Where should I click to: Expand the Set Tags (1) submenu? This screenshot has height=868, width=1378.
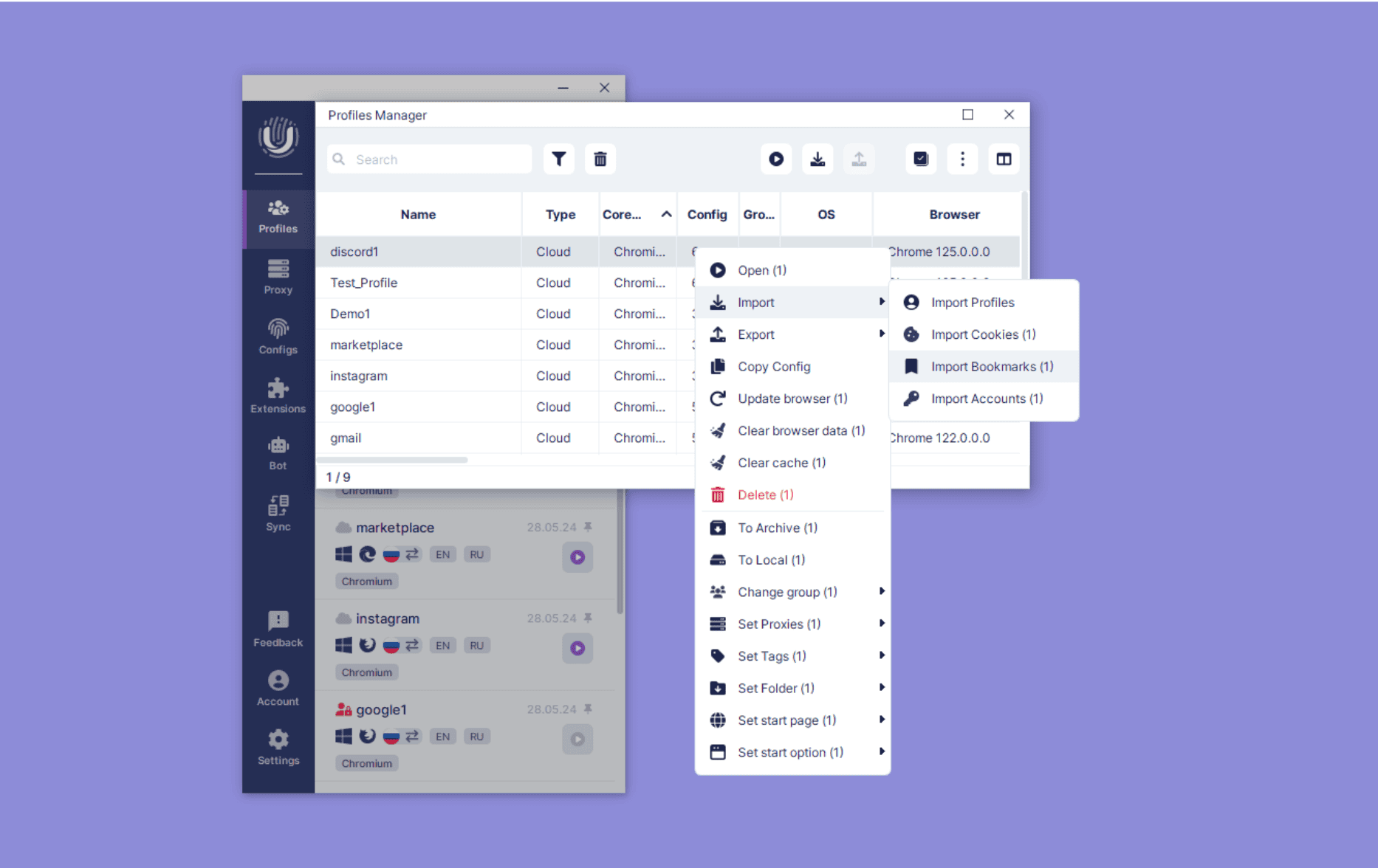(x=792, y=656)
